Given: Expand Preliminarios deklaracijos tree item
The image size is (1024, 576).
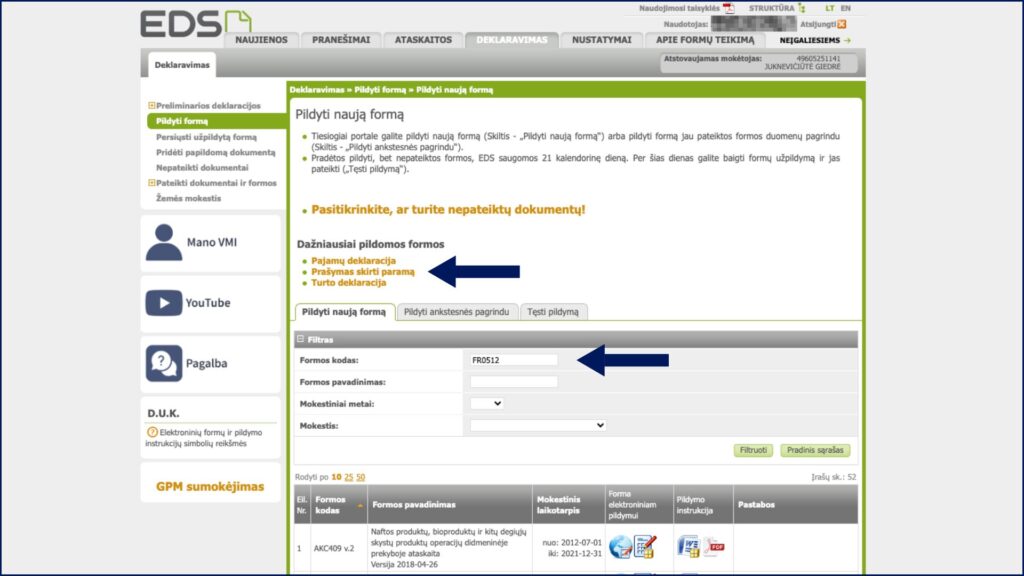Looking at the screenshot, I should [x=152, y=105].
